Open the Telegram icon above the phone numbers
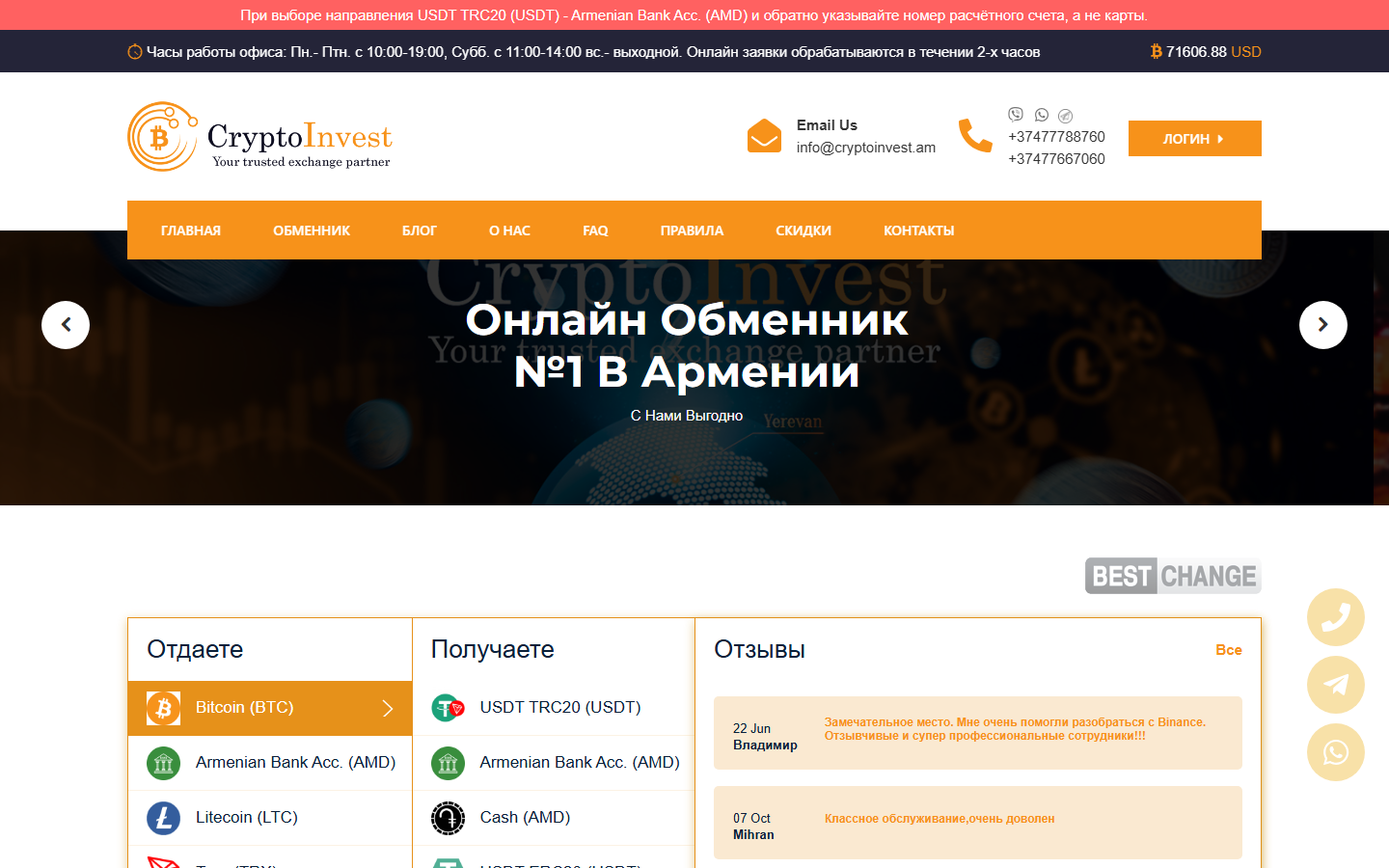This screenshot has width=1389, height=868. tap(1066, 116)
